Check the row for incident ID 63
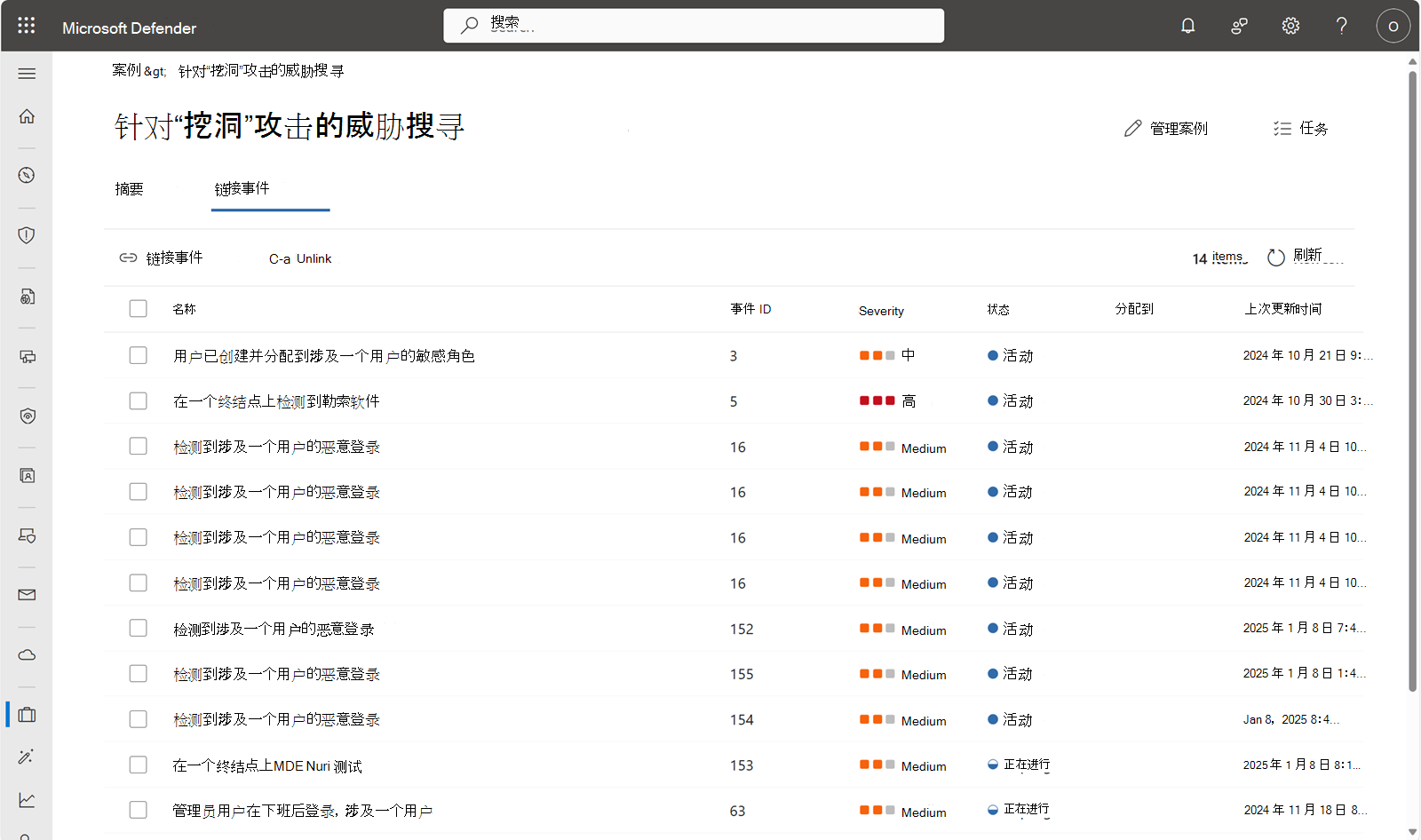1421x840 pixels. [138, 810]
